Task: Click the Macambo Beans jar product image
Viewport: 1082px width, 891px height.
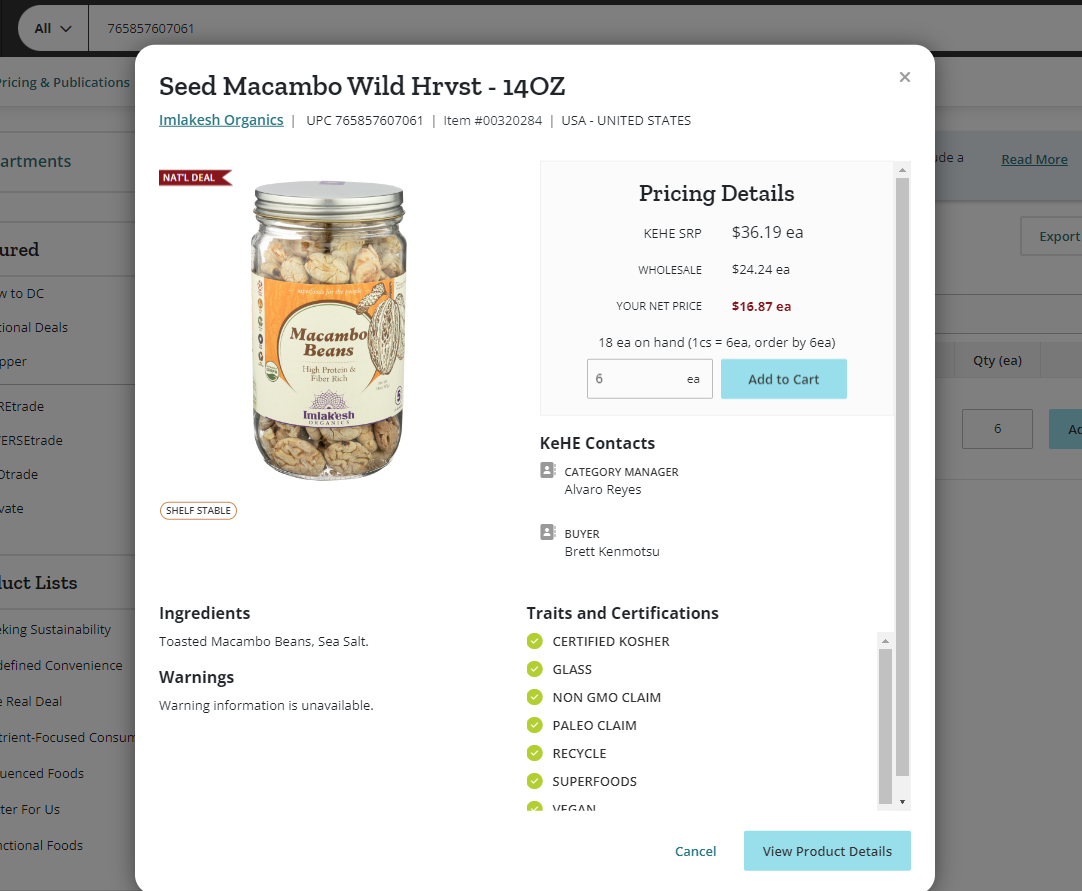Action: pos(328,330)
